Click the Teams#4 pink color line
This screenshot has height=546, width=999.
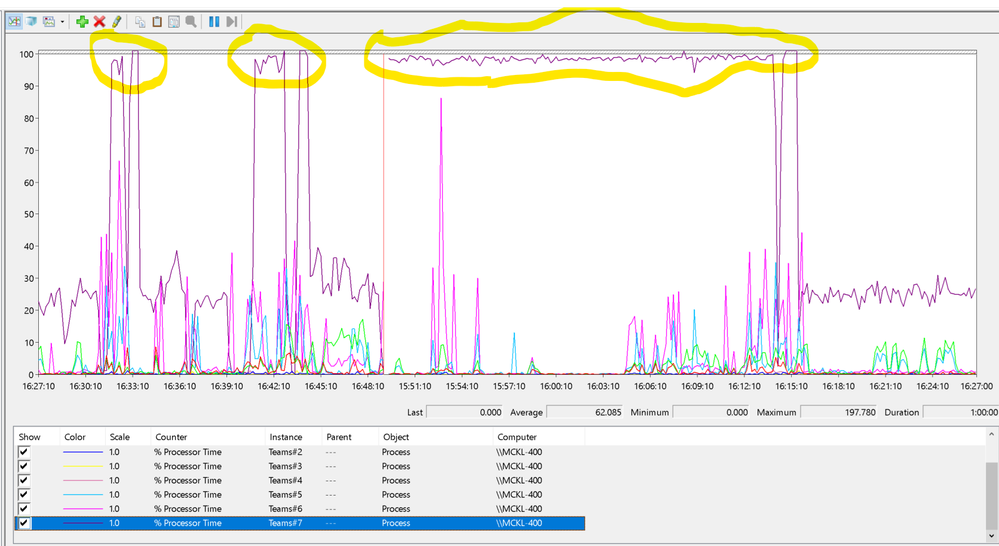(x=83, y=480)
